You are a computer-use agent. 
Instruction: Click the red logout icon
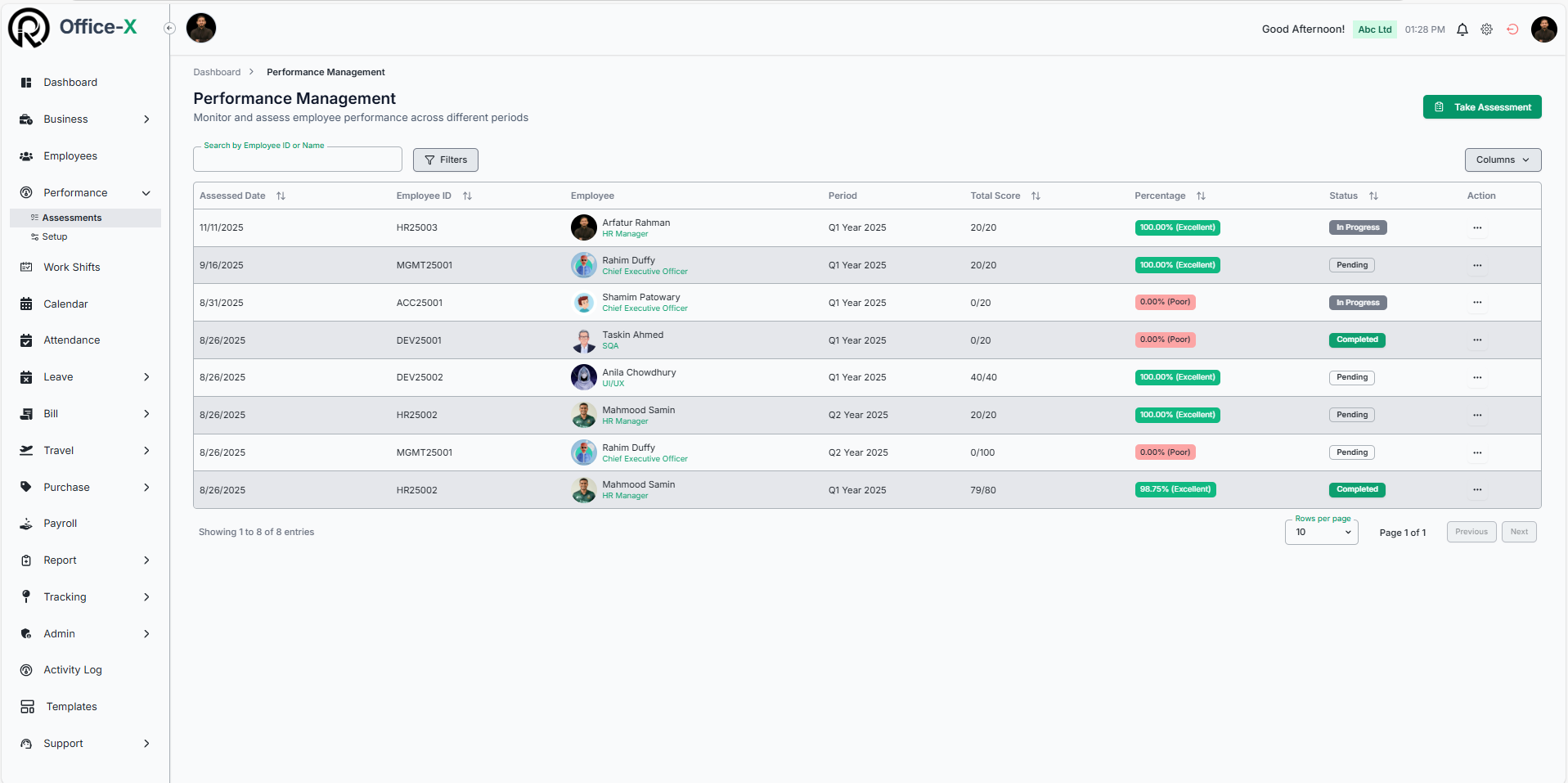[1512, 29]
